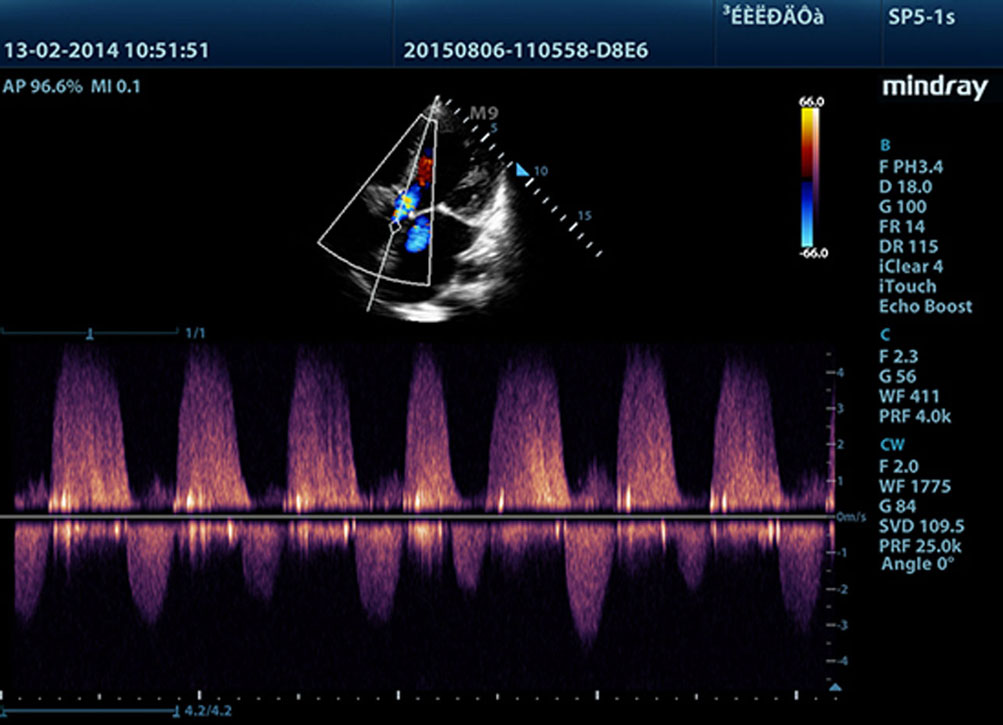
Task: Click the 4.2/4.2 cine progress slider
Action: [176, 710]
